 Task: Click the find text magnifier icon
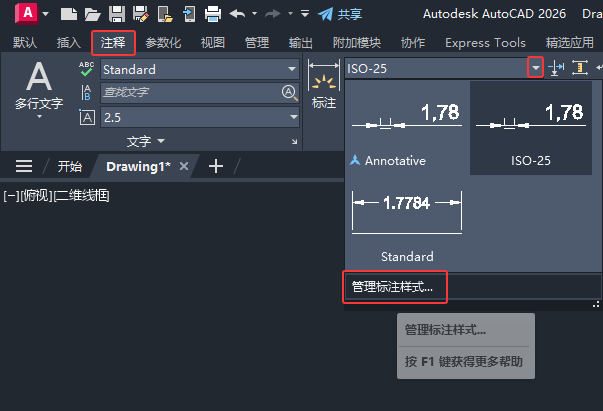click(290, 93)
